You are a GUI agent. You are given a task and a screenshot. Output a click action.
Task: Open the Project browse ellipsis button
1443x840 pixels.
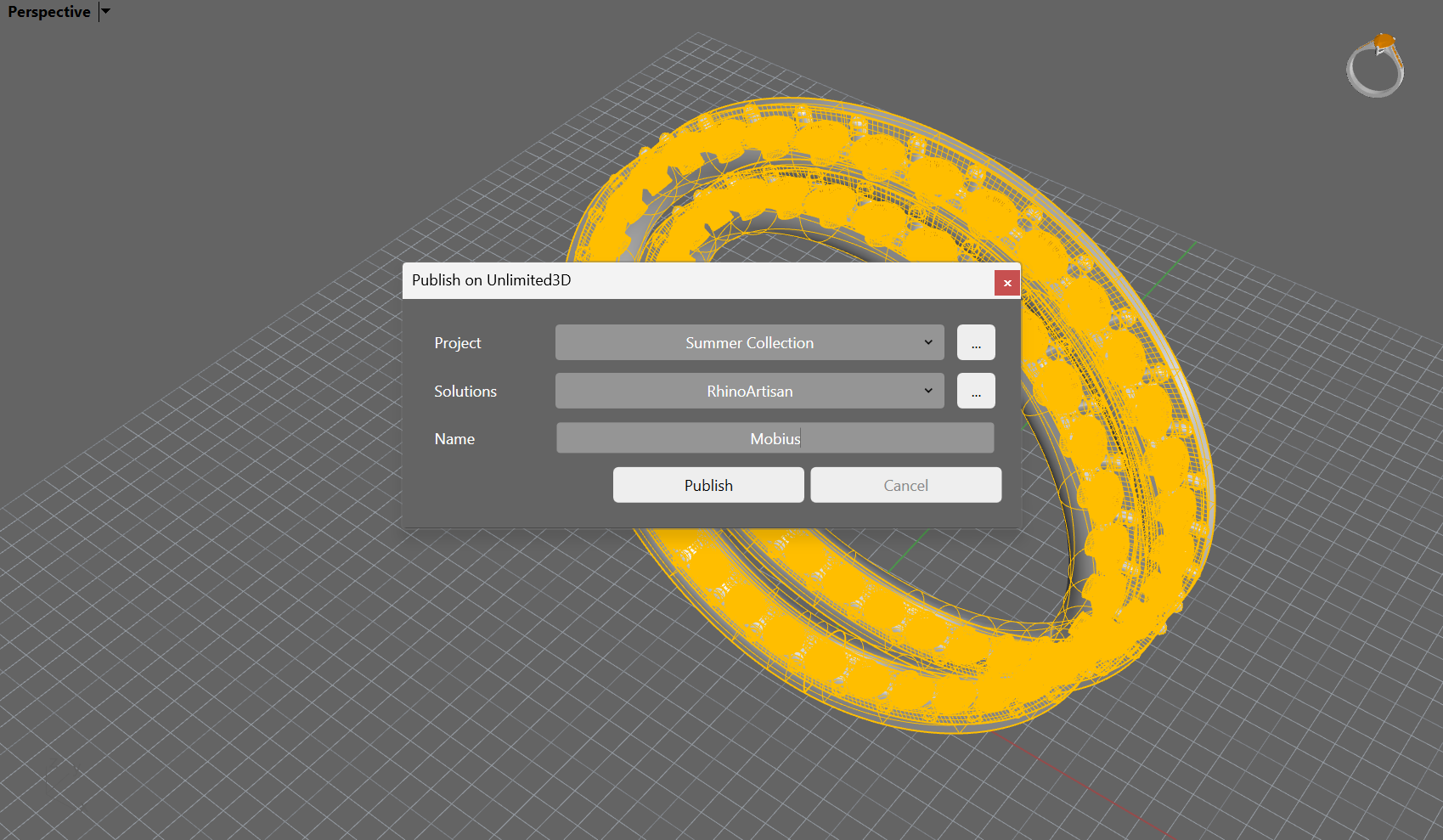tap(976, 343)
